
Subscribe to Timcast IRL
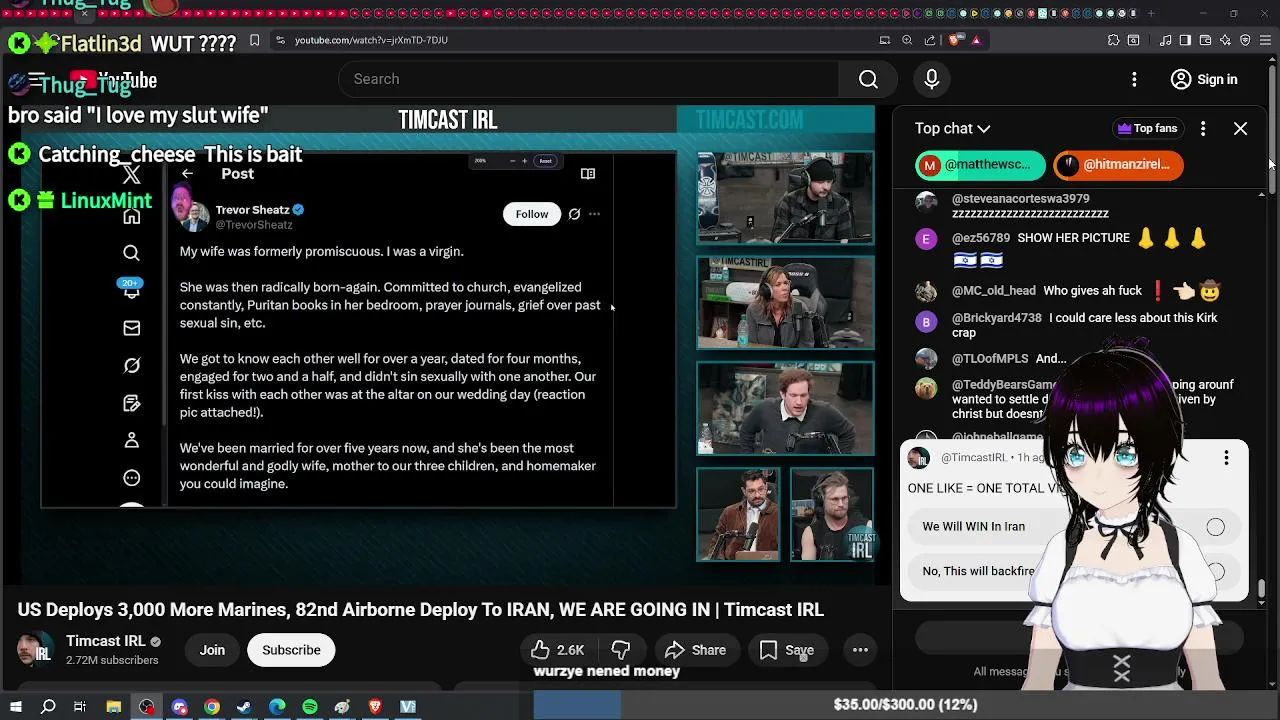click(291, 650)
